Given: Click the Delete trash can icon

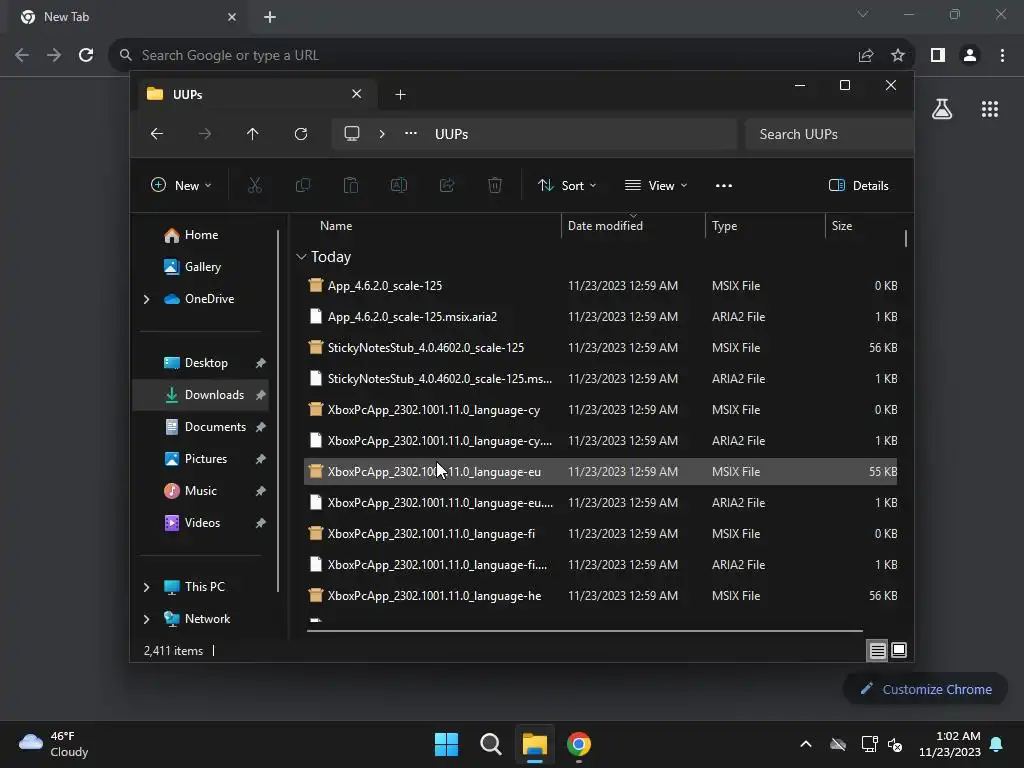Looking at the screenshot, I should click(x=495, y=185).
